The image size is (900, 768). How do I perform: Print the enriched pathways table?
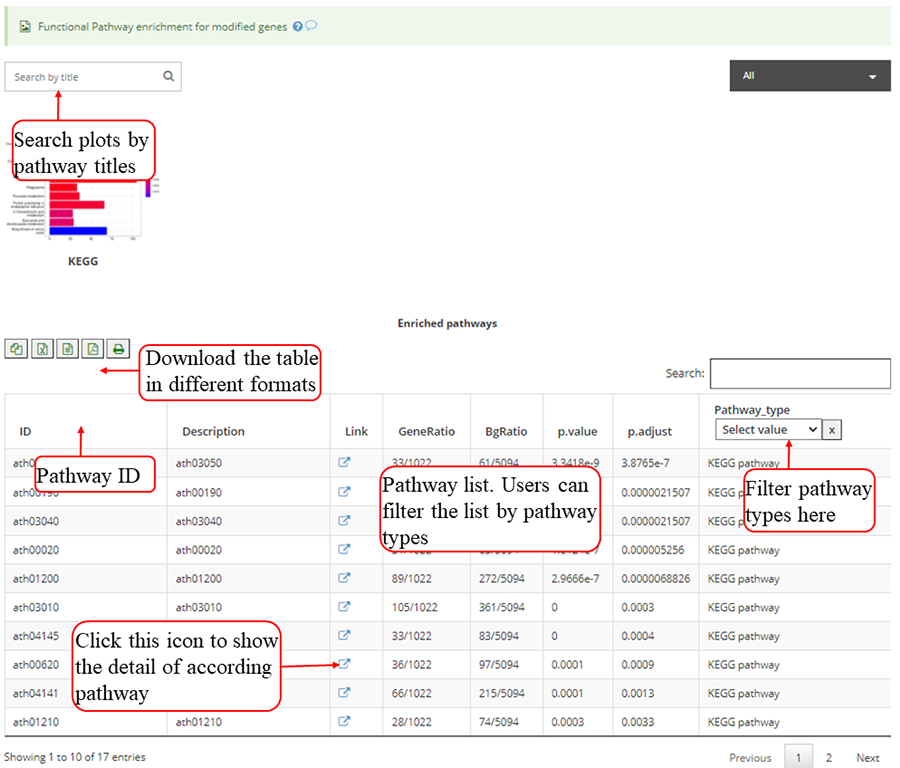coord(118,349)
